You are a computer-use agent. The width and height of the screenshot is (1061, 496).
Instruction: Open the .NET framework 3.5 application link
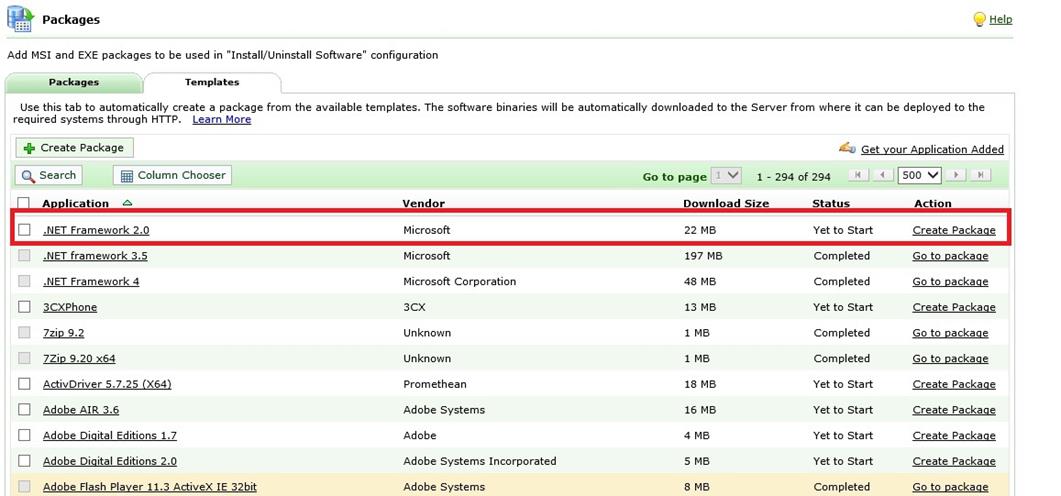click(95, 256)
